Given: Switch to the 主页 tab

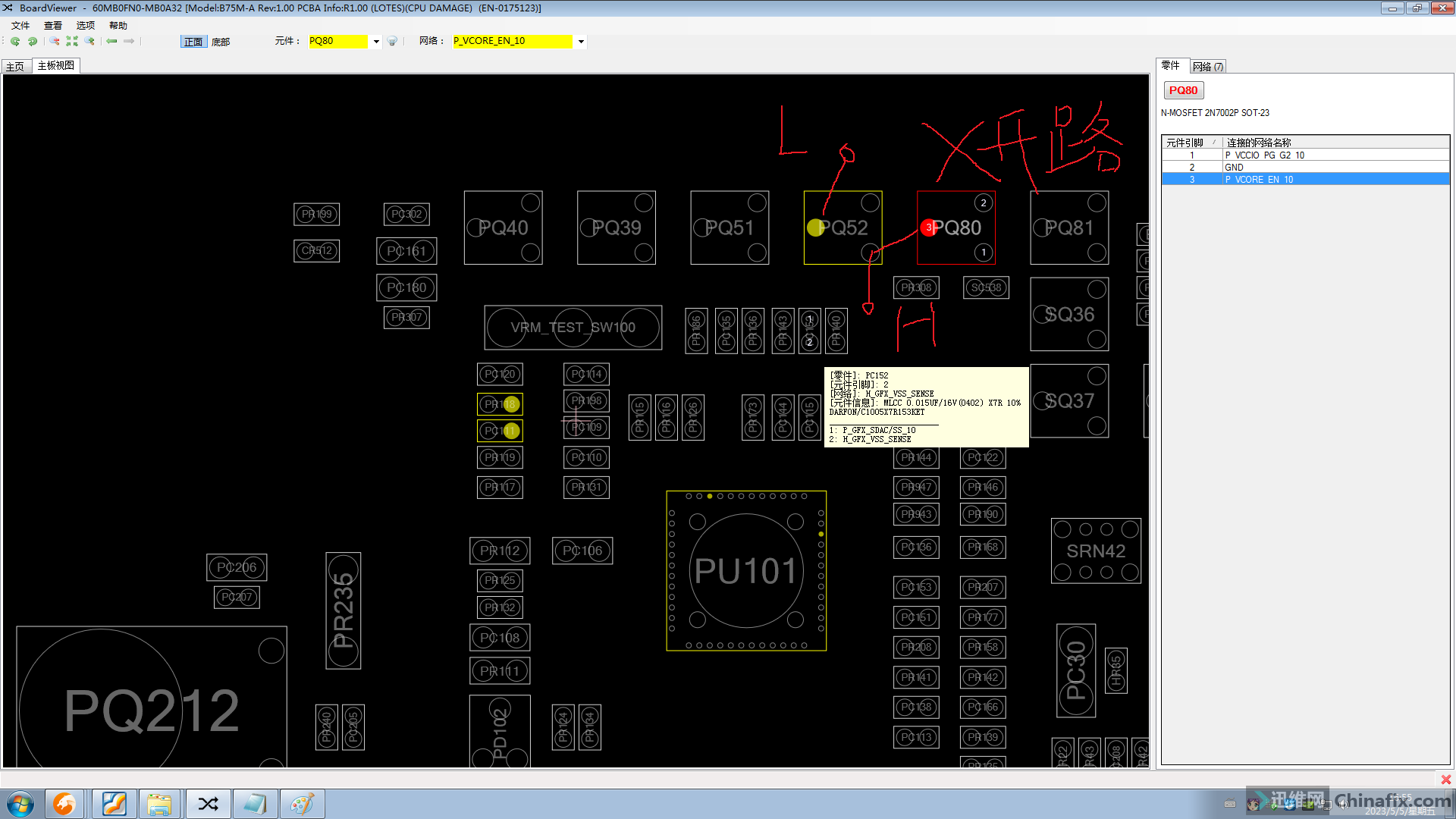Looking at the screenshot, I should pos(16,67).
